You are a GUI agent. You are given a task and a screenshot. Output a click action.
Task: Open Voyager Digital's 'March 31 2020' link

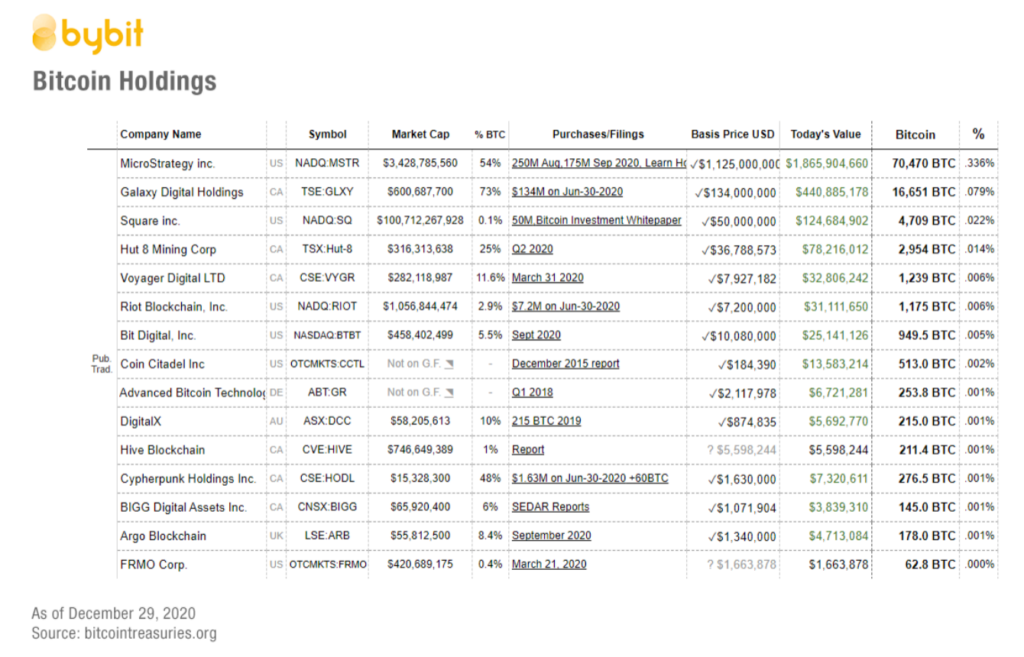547,278
